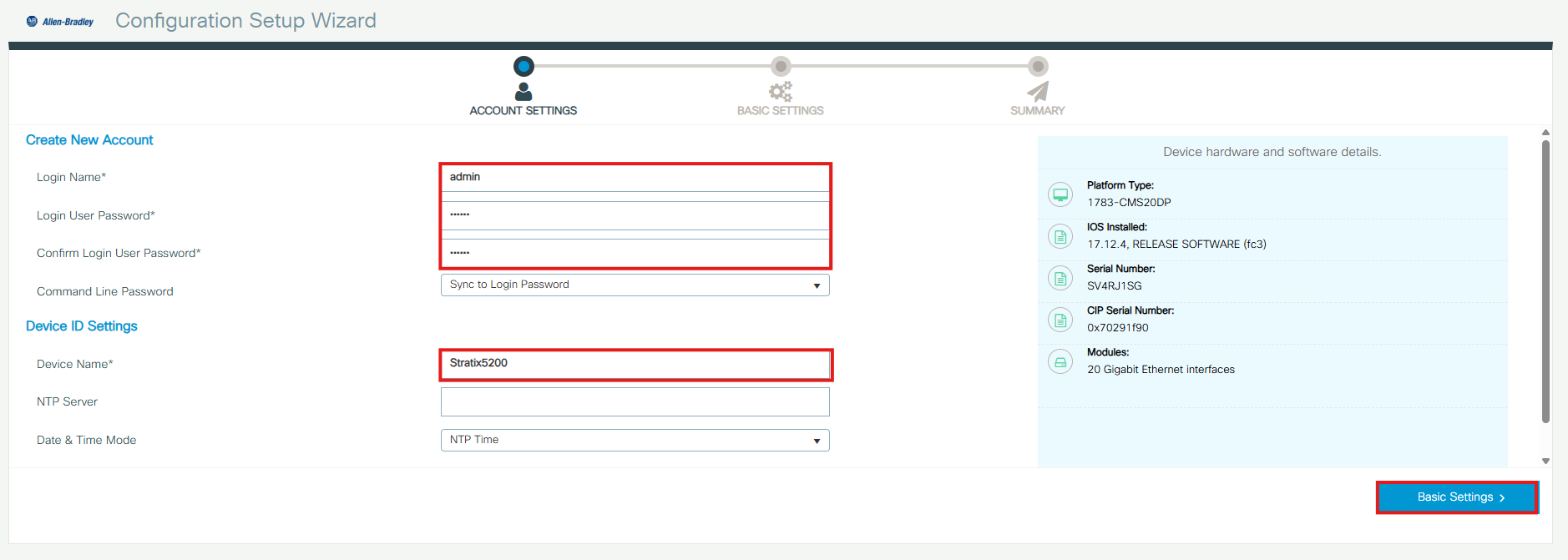This screenshot has height=560, width=1568.
Task: Click the Date & Time Mode label
Action: [87, 440]
